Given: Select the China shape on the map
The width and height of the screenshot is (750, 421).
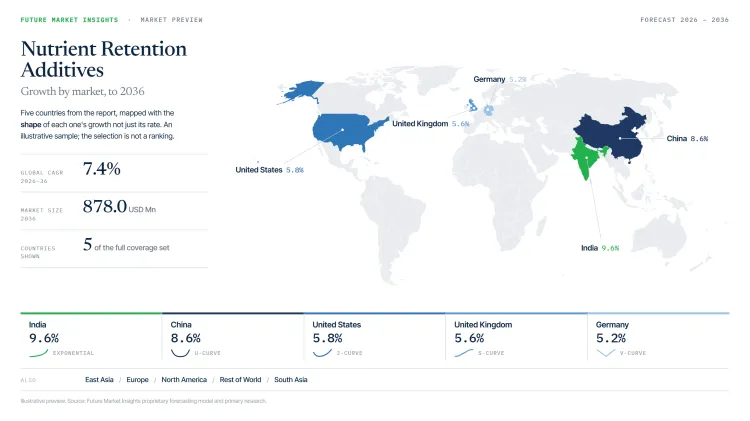Looking at the screenshot, I should click(x=619, y=138).
